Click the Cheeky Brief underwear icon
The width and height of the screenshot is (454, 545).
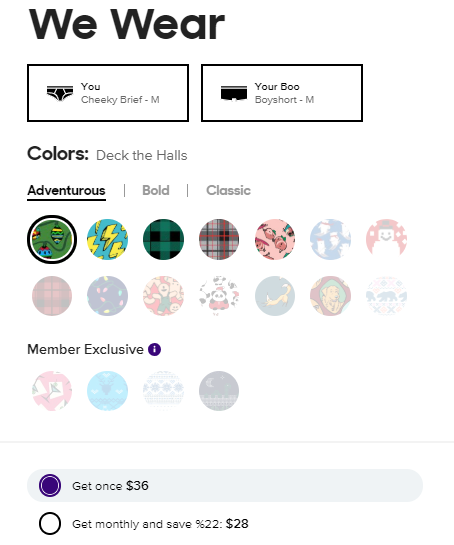60,93
